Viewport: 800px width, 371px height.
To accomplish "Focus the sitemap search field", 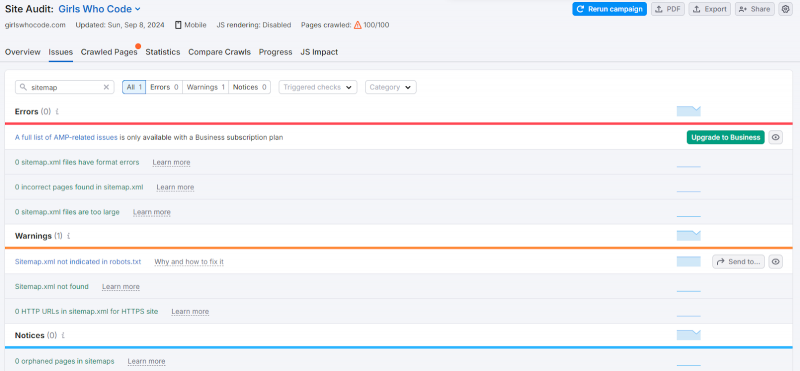I will [65, 87].
